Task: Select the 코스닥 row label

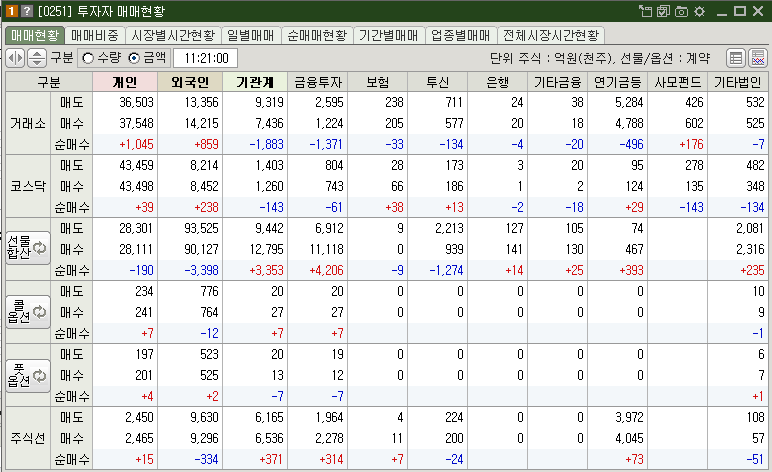Action: tap(28, 186)
